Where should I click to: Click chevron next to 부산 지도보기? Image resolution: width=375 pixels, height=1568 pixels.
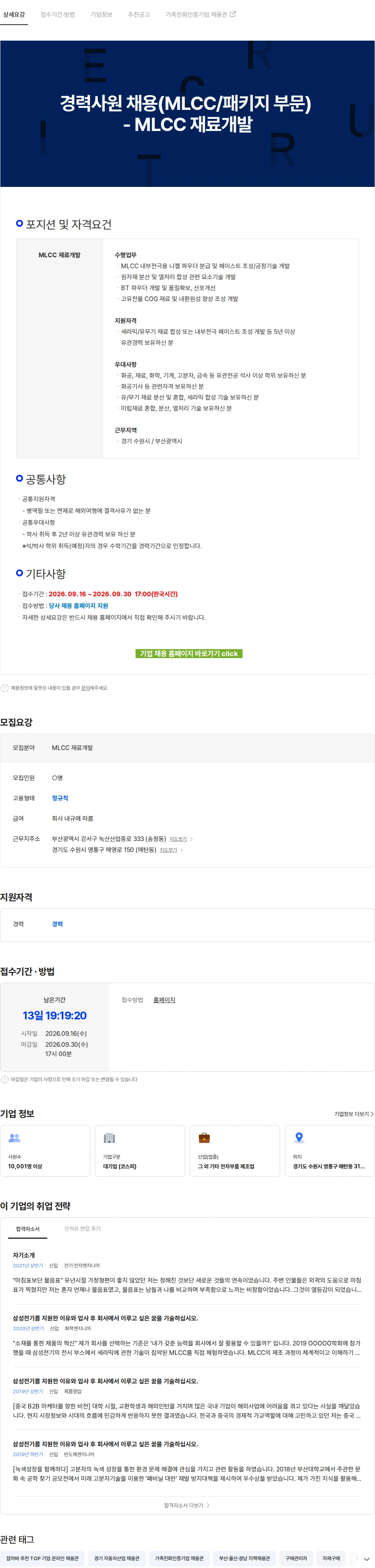click(191, 839)
